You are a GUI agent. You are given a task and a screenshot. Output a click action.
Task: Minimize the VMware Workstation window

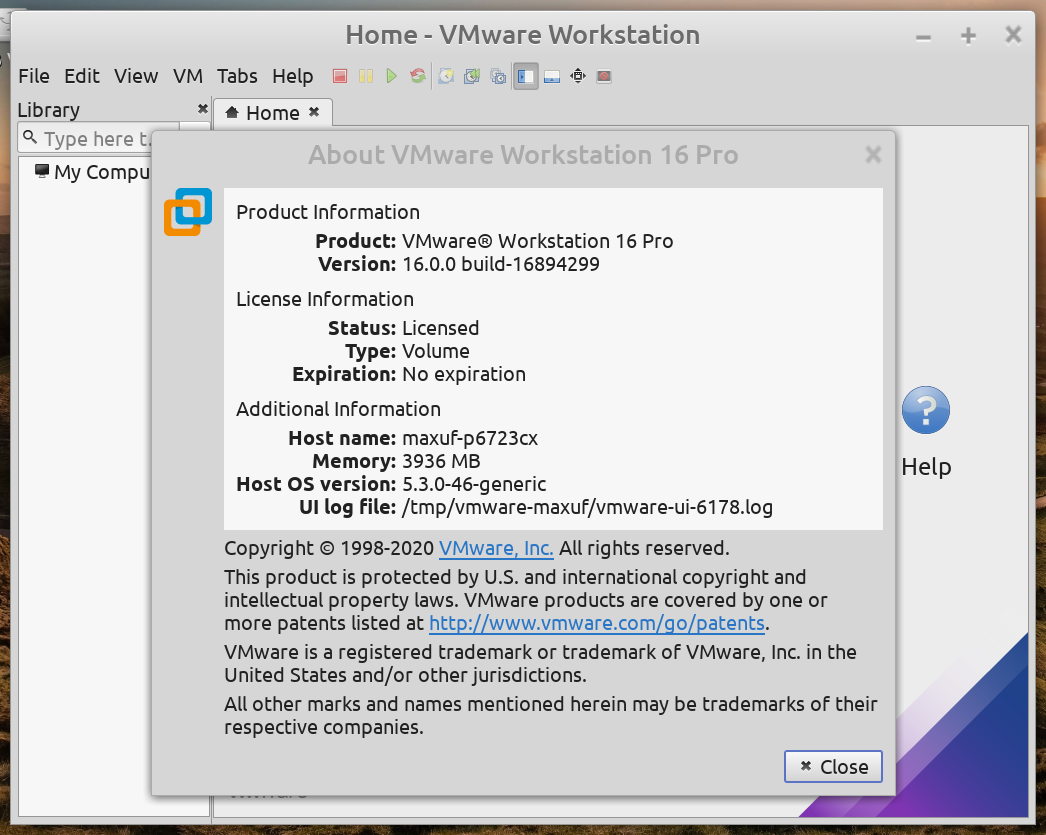pyautogui.click(x=923, y=37)
